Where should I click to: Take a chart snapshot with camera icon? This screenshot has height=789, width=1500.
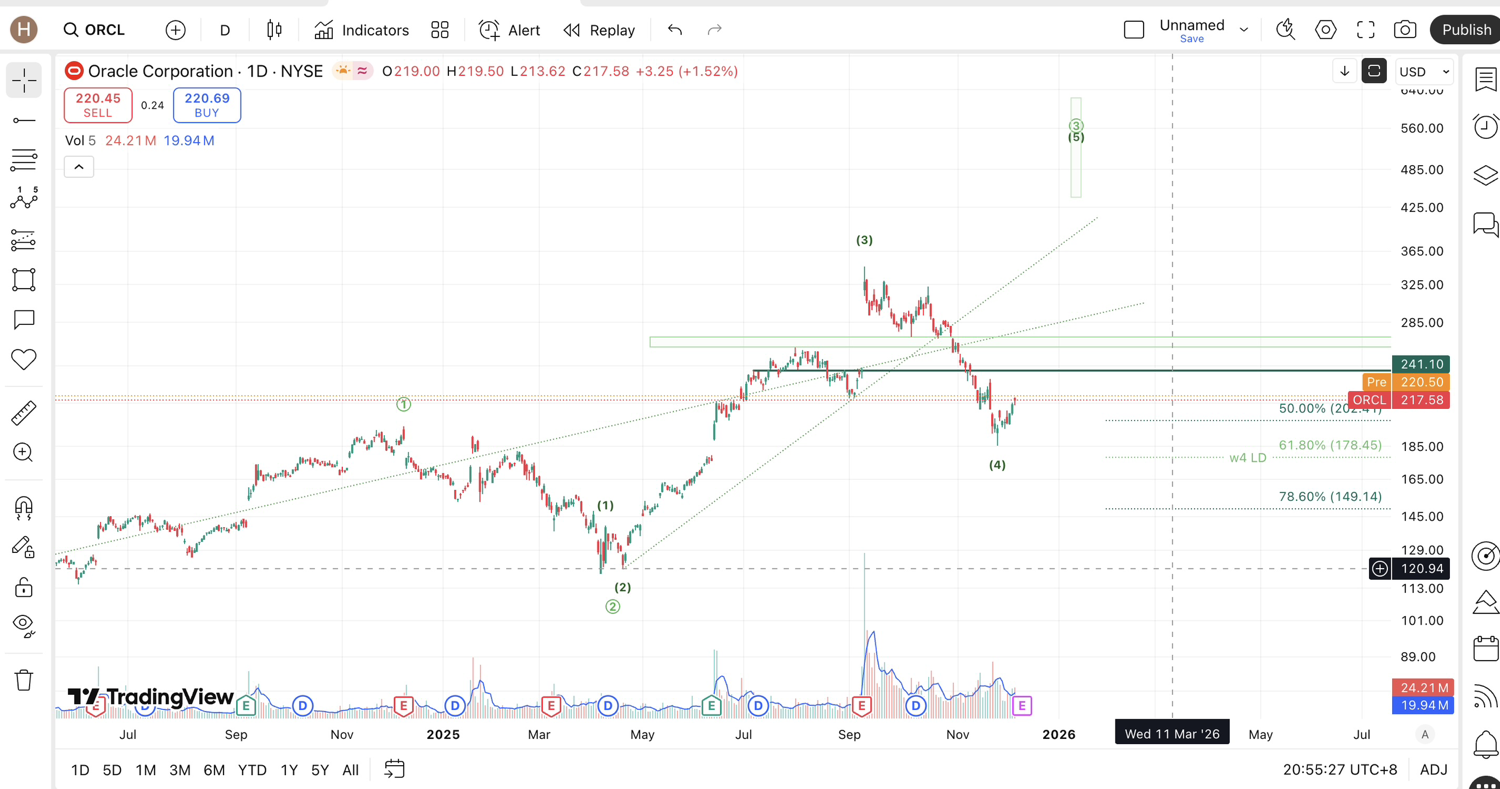(x=1405, y=30)
